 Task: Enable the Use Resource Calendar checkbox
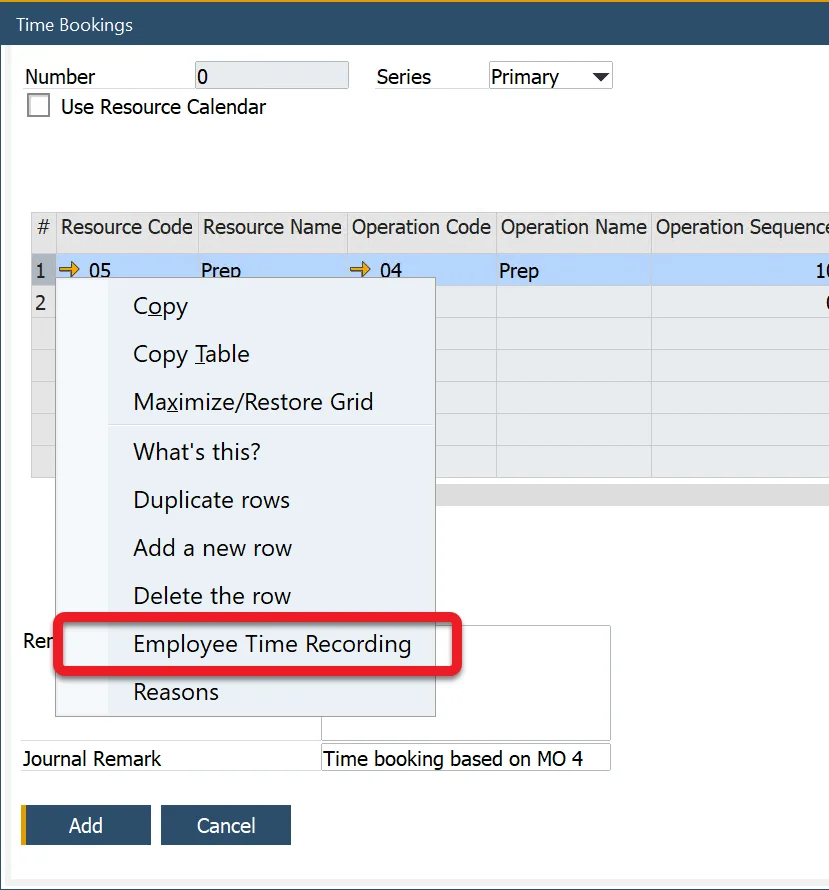pyautogui.click(x=37, y=104)
